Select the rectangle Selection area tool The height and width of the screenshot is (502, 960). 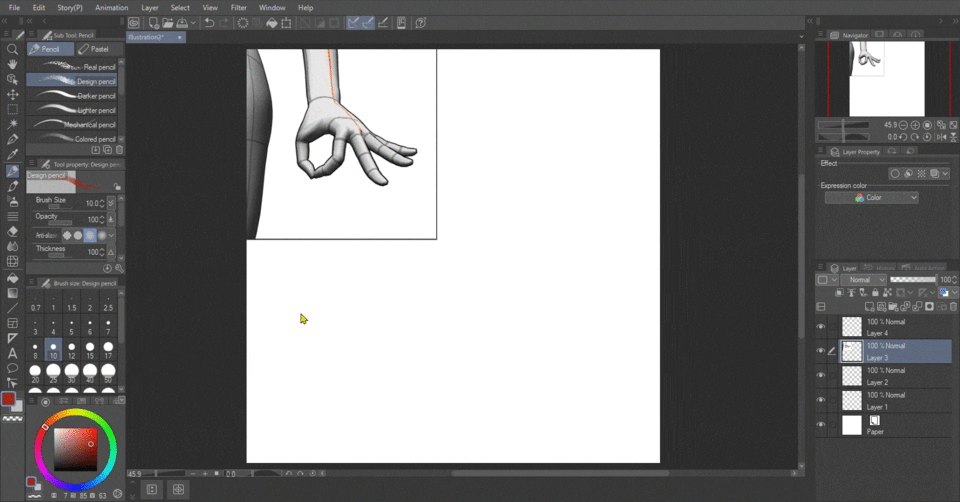click(x=12, y=110)
